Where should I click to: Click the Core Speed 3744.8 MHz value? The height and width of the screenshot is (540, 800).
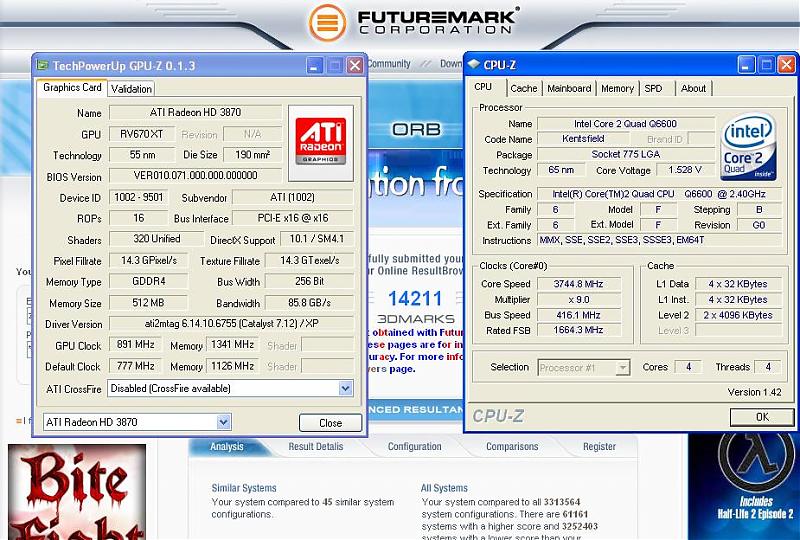[x=579, y=284]
